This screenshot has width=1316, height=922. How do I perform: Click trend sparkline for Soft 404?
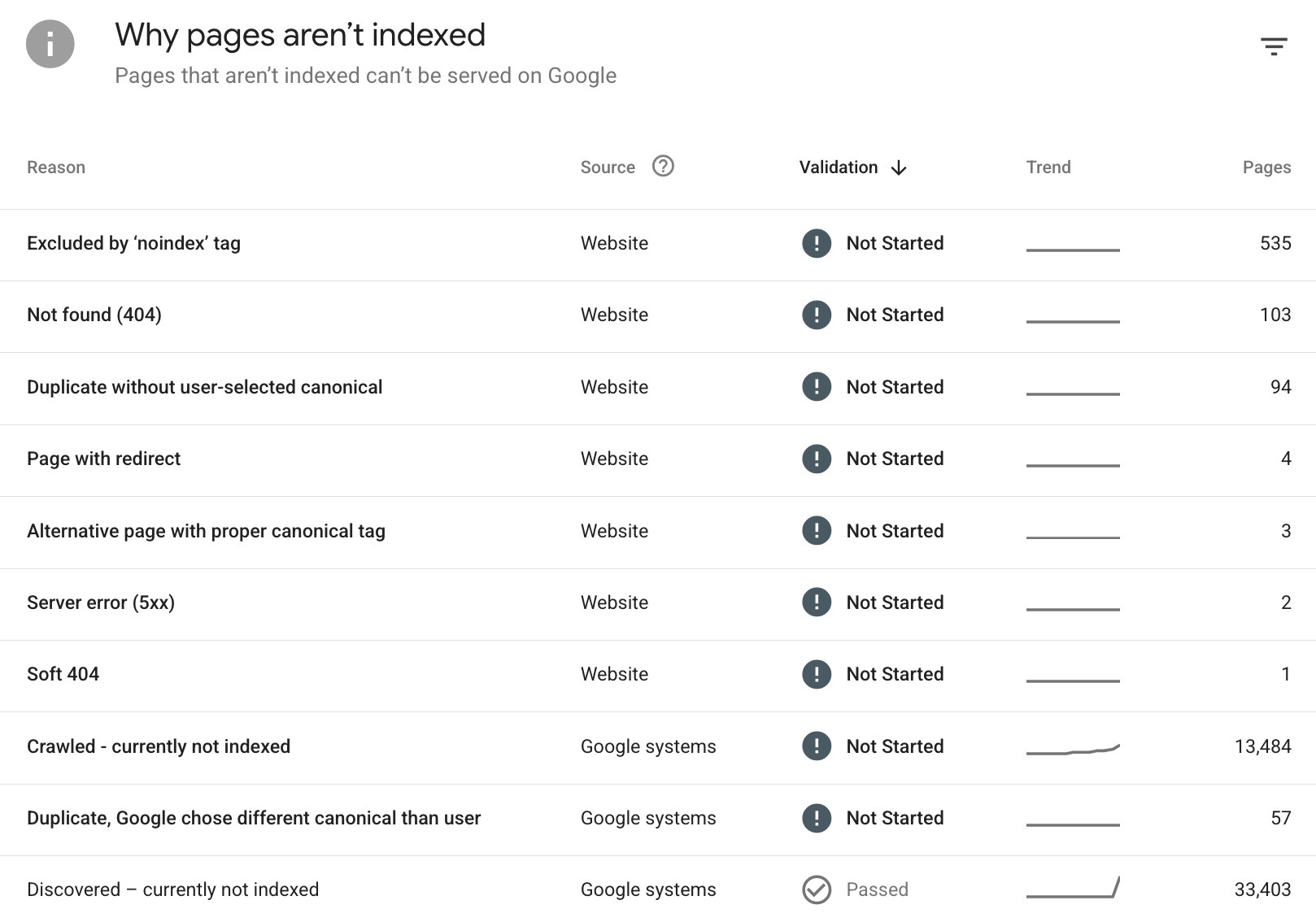pos(1073,681)
